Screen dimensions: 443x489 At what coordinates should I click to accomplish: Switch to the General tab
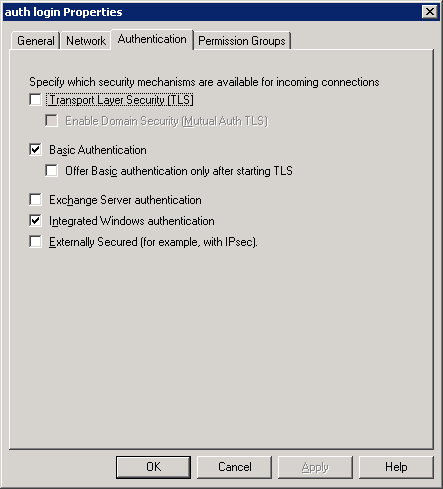point(35,41)
